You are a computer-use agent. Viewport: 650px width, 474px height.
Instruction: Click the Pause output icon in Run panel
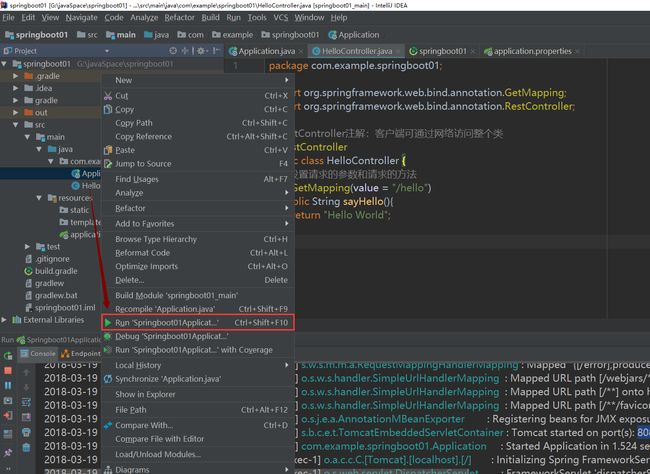[8, 385]
